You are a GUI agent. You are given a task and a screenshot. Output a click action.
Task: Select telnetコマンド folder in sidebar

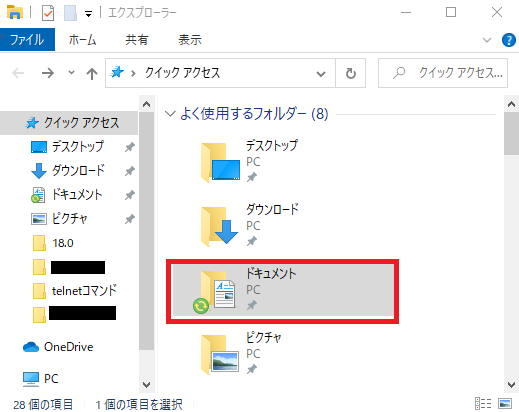point(75,291)
